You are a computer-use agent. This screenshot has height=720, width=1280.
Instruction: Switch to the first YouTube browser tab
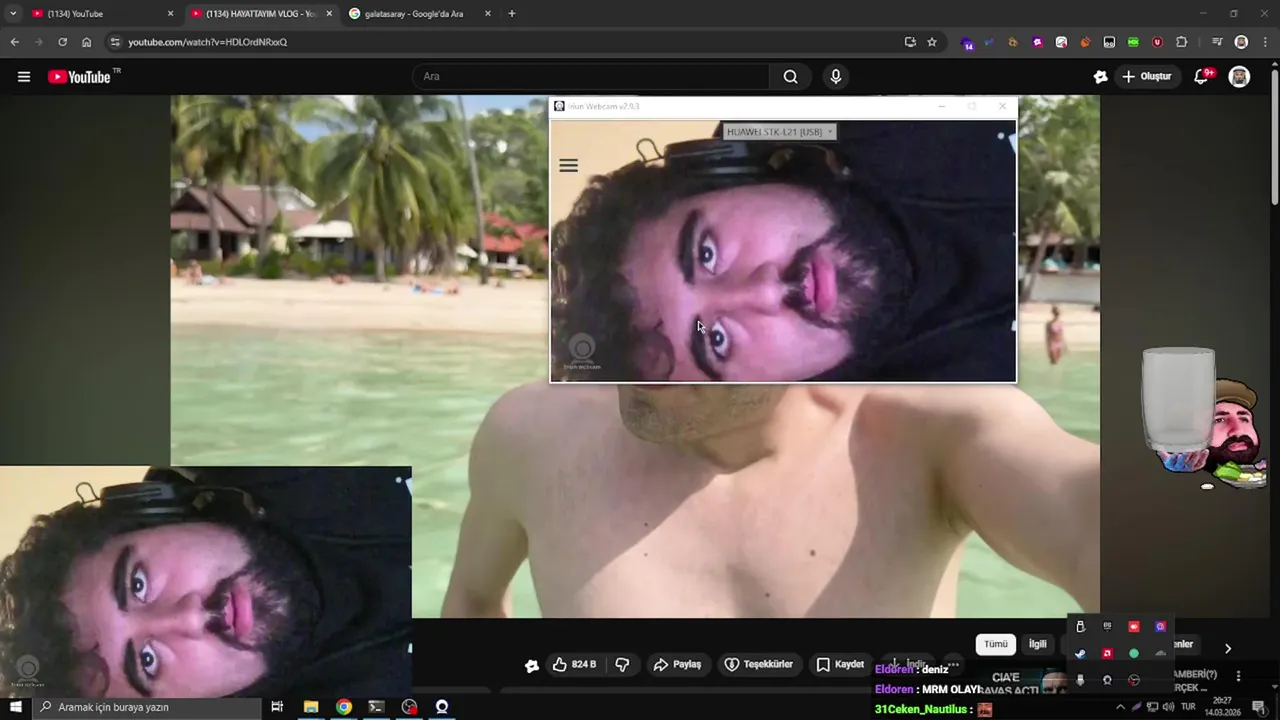click(x=100, y=14)
